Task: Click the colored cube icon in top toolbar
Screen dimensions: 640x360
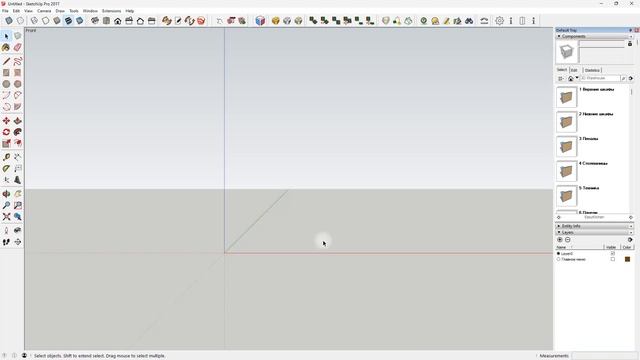Action: [260, 21]
